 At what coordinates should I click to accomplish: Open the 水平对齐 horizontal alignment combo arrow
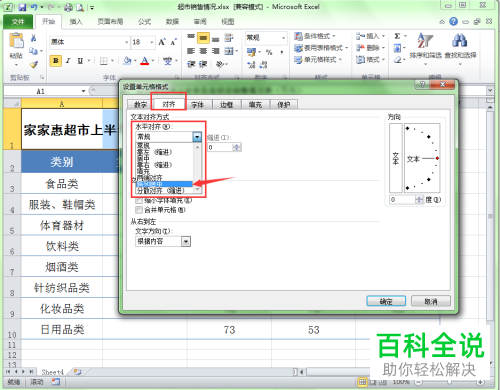pos(197,137)
